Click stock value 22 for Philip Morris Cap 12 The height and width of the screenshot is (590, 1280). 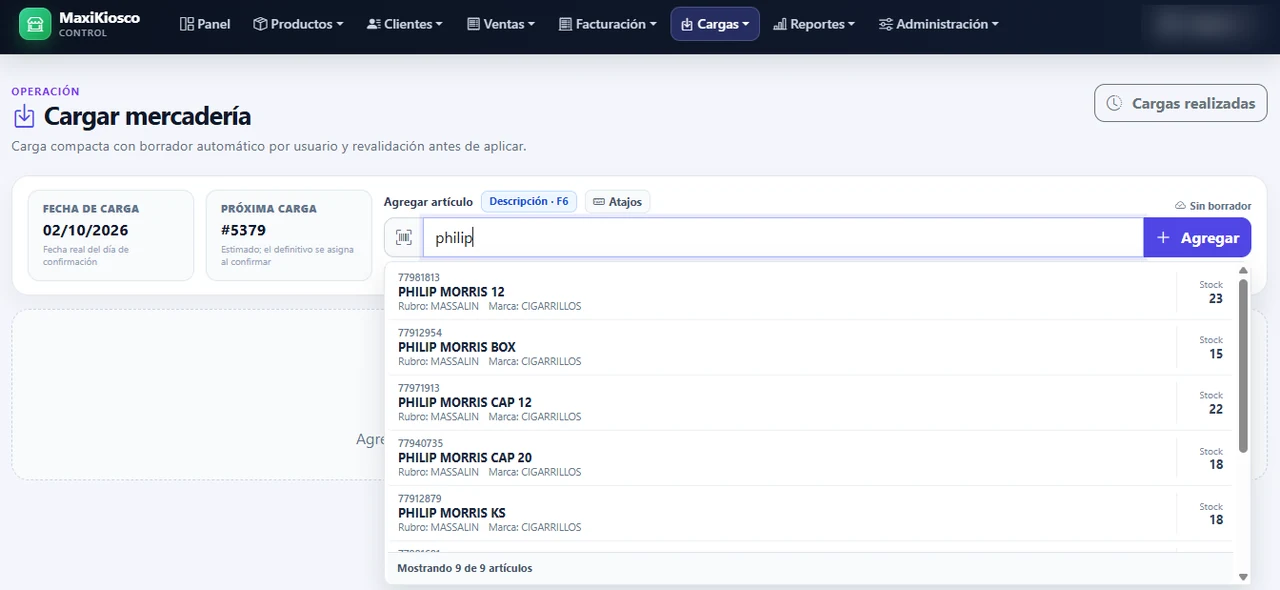coord(1216,409)
